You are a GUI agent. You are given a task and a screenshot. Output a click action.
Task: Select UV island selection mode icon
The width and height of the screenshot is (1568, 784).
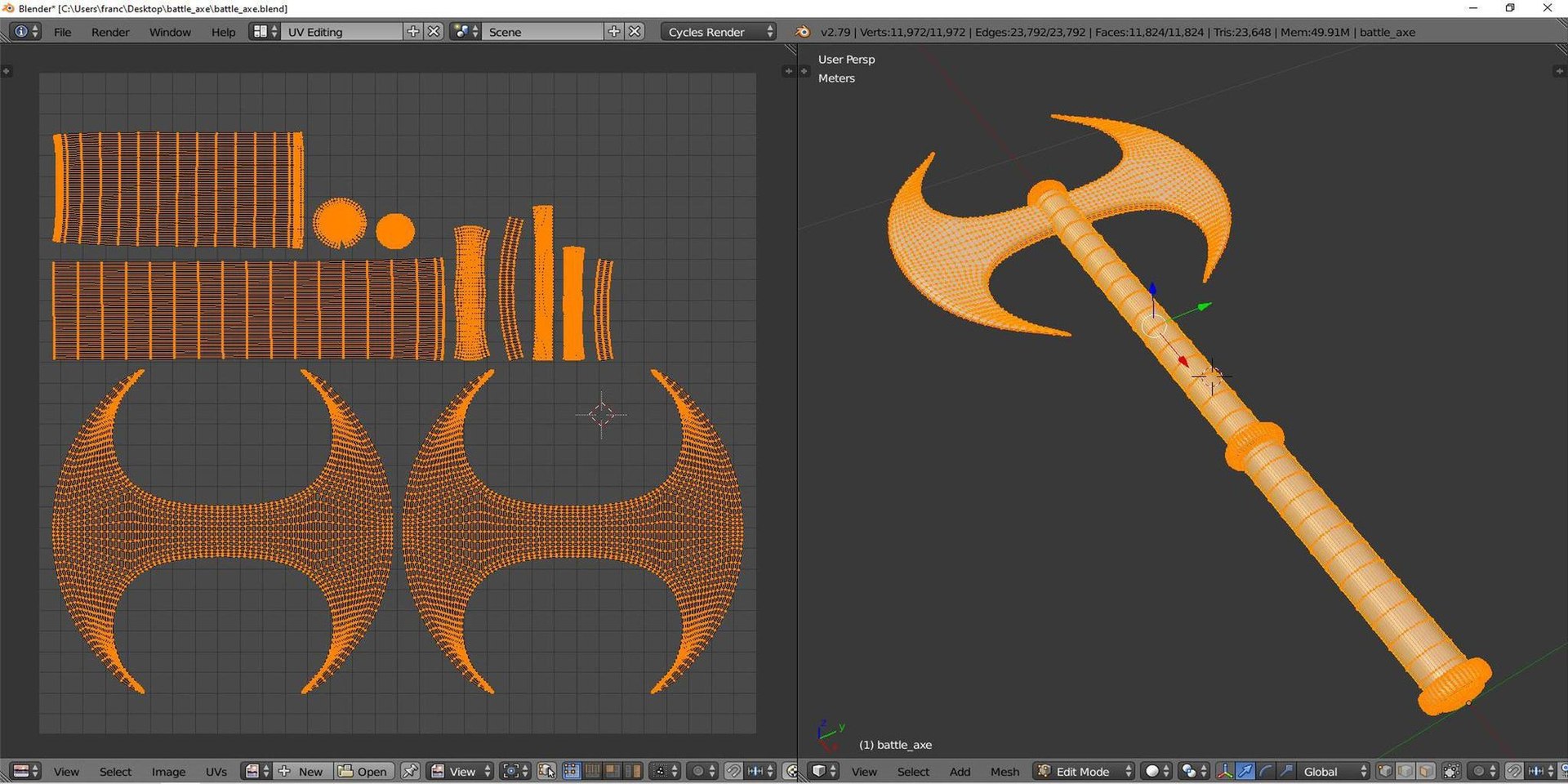[x=633, y=771]
